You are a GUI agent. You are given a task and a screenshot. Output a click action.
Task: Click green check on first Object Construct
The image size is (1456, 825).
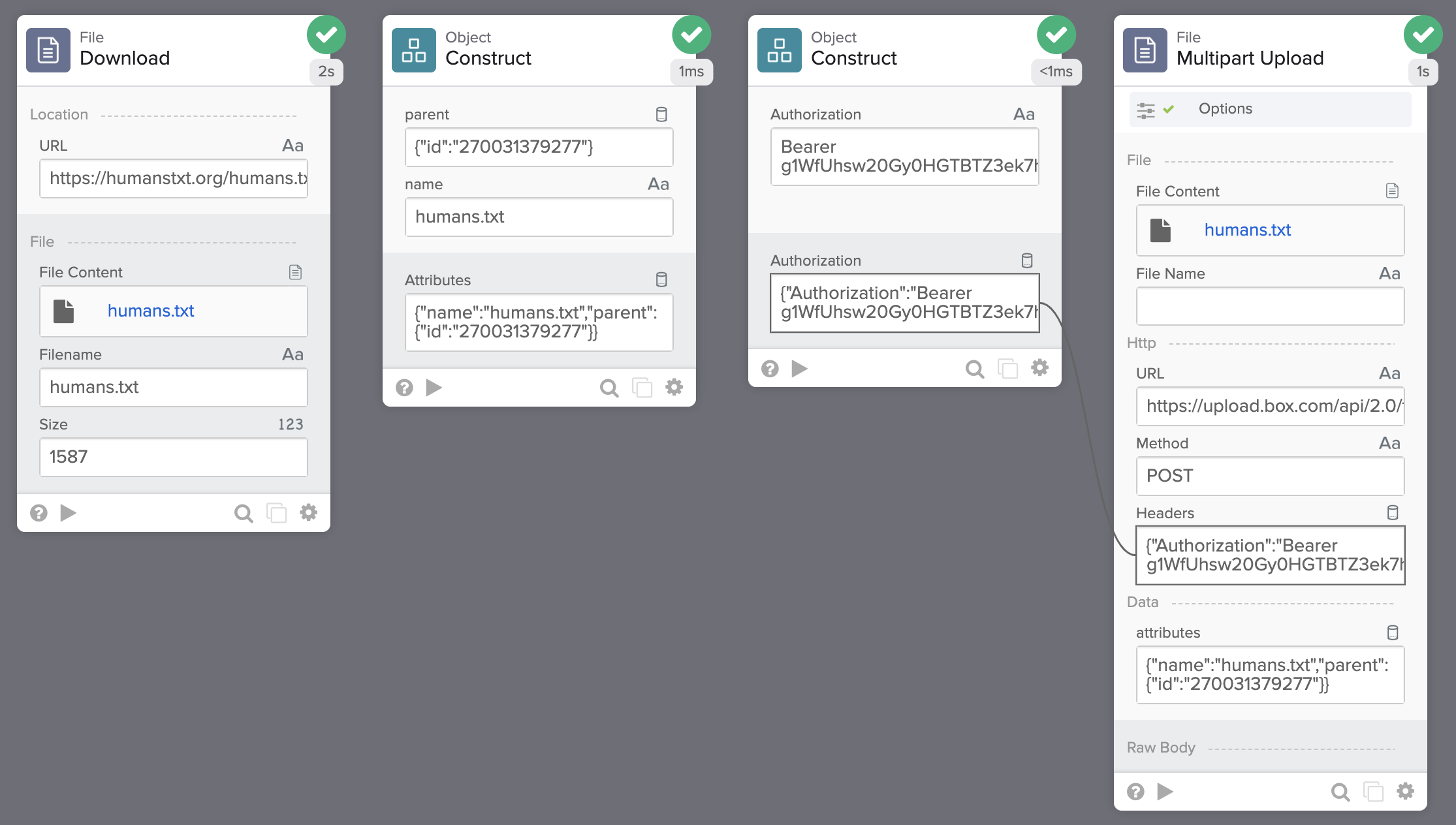click(x=691, y=35)
